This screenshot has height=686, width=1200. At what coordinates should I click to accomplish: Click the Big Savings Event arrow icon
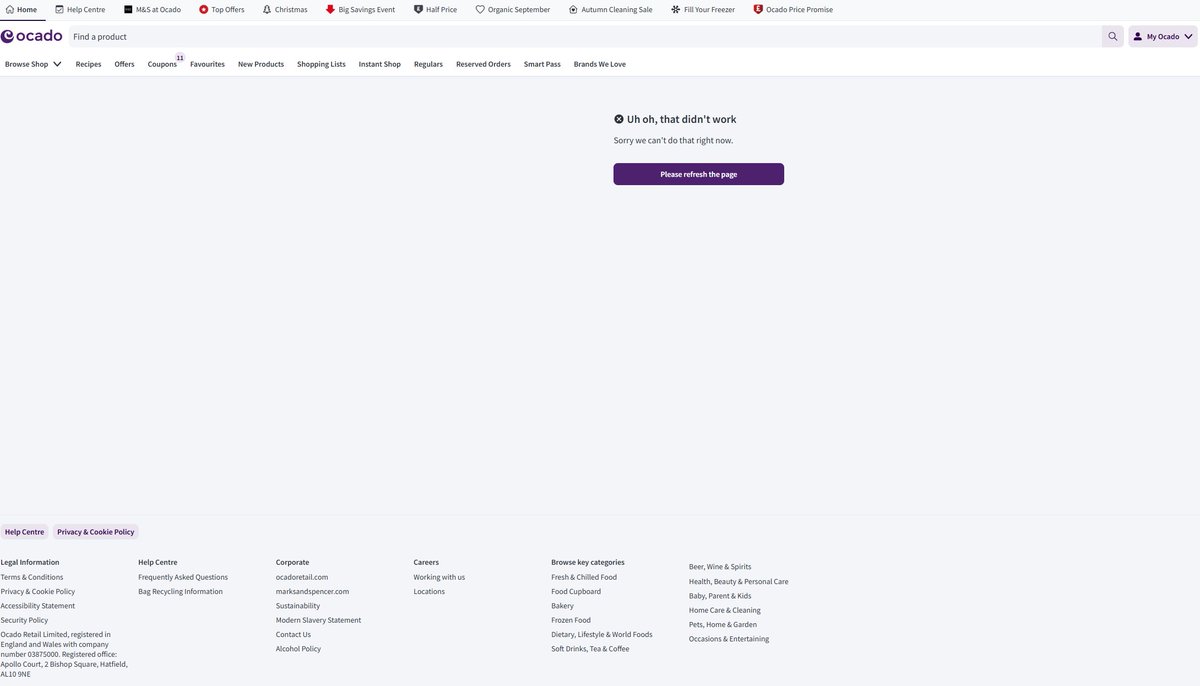click(x=330, y=9)
